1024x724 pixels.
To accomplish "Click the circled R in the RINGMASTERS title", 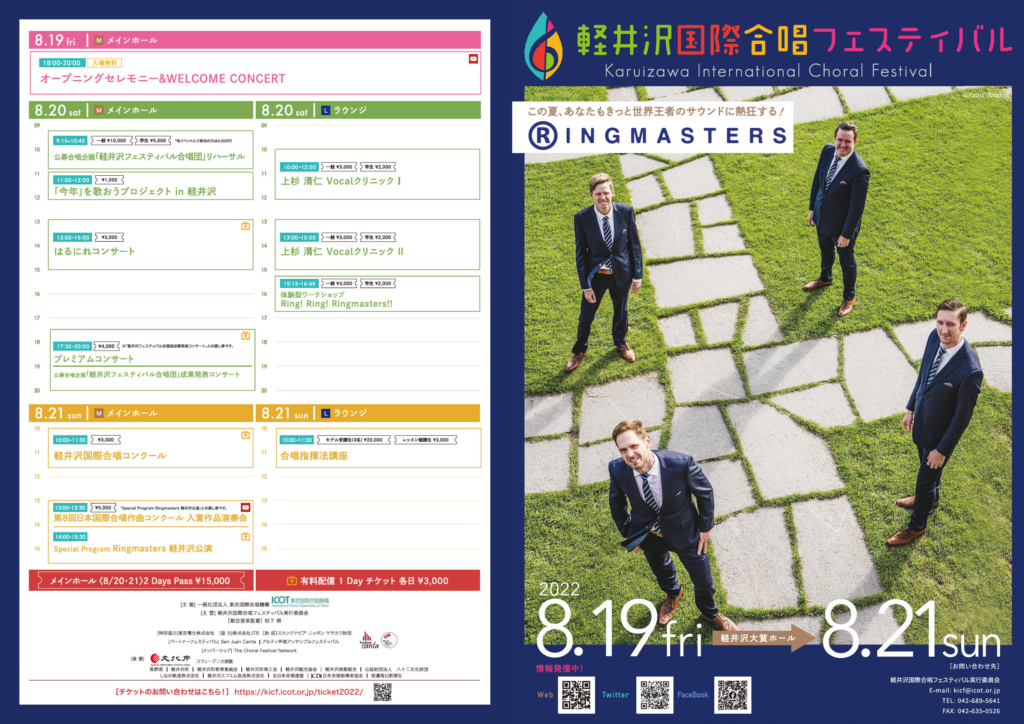I will pyautogui.click(x=543, y=136).
